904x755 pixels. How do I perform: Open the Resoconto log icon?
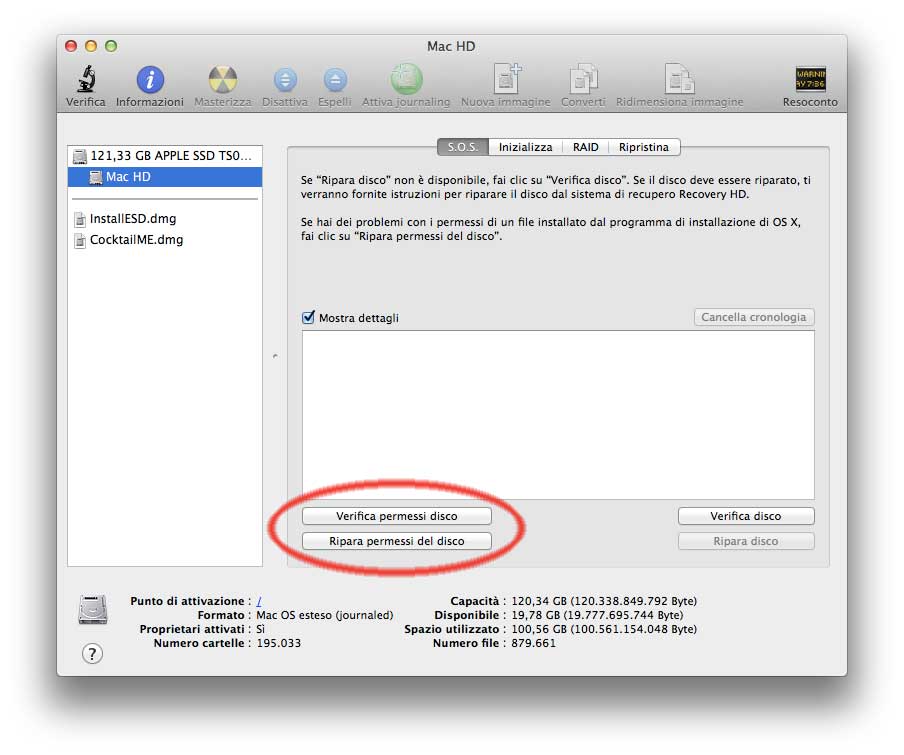(810, 80)
